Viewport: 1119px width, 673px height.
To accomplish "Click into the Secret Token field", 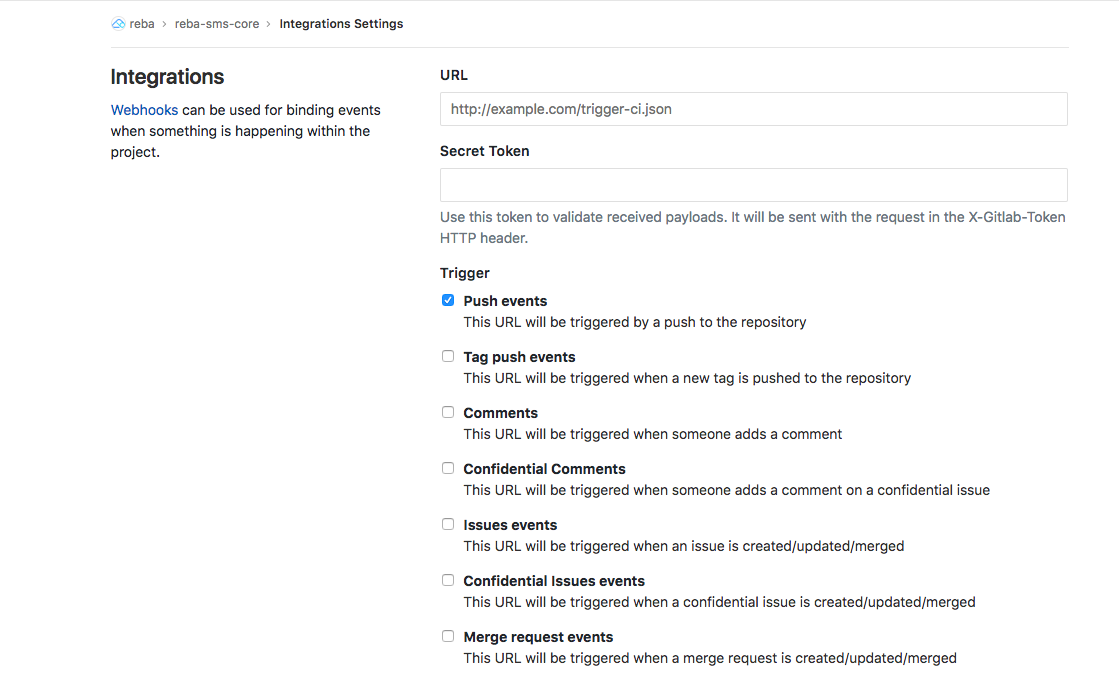I will pyautogui.click(x=753, y=185).
